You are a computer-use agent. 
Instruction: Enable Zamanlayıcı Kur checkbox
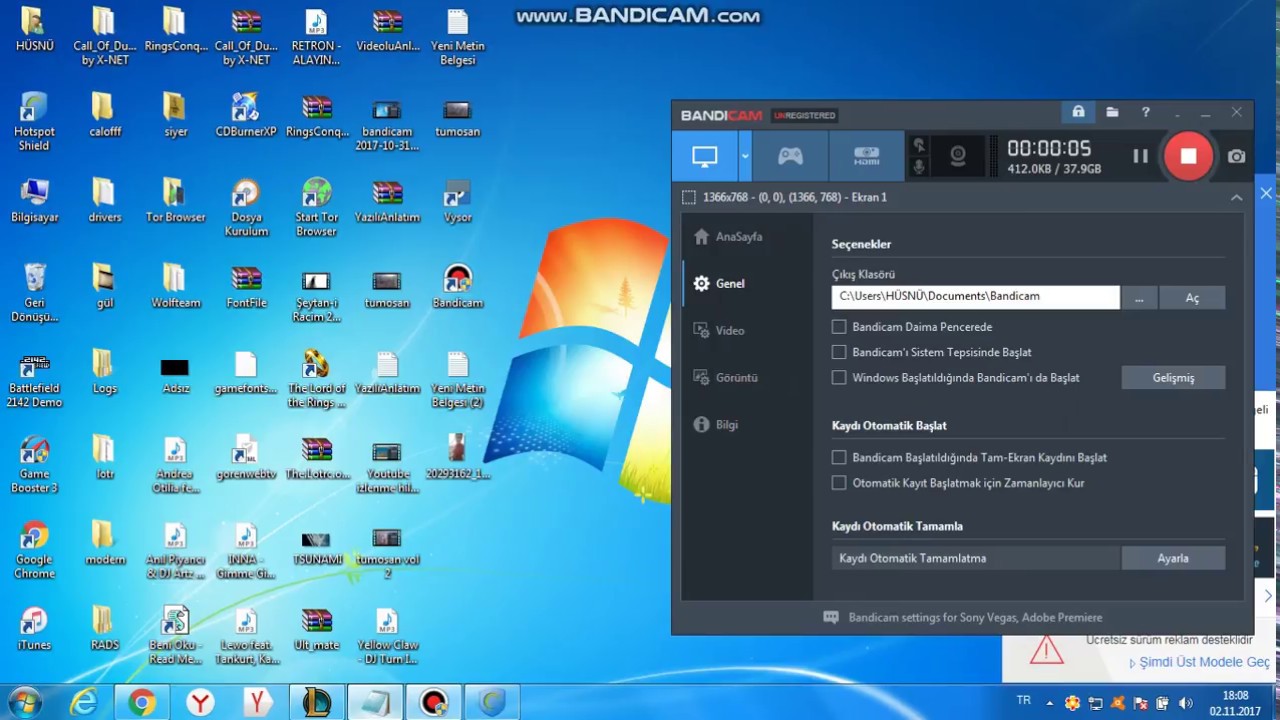coord(839,483)
